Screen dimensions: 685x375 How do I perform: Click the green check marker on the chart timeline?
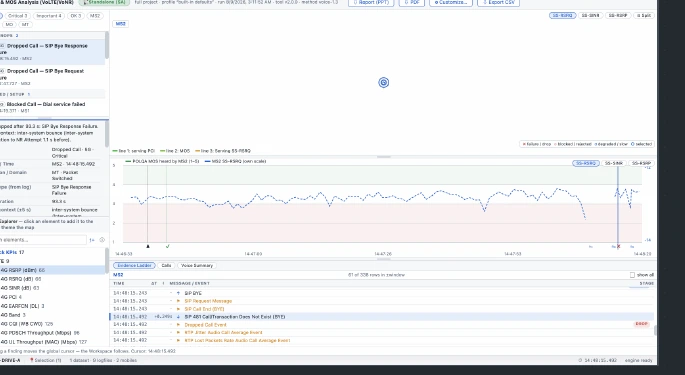(168, 246)
